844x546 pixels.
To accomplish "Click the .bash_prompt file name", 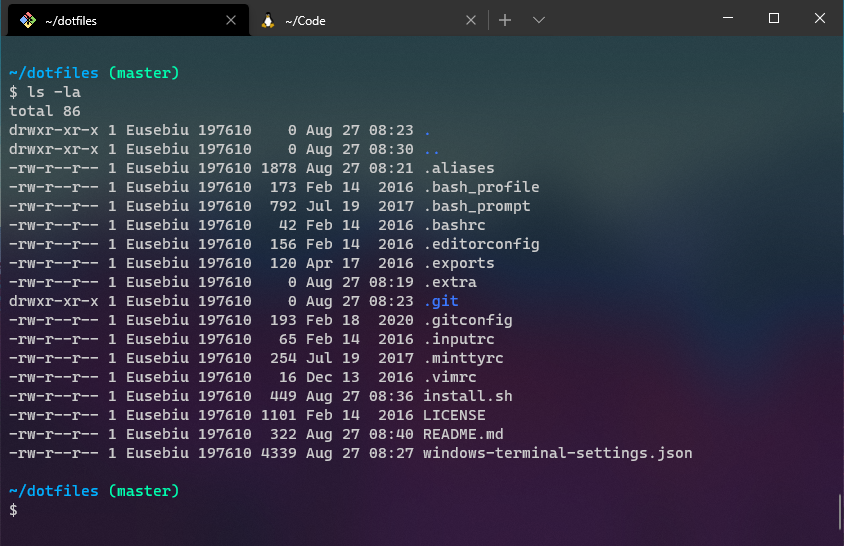I will 477,206.
